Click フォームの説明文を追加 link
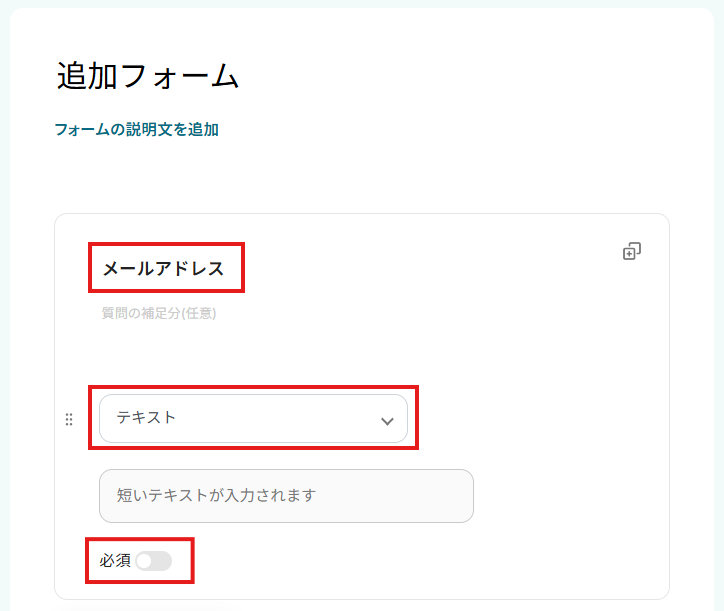This screenshot has height=611, width=724. [x=136, y=129]
